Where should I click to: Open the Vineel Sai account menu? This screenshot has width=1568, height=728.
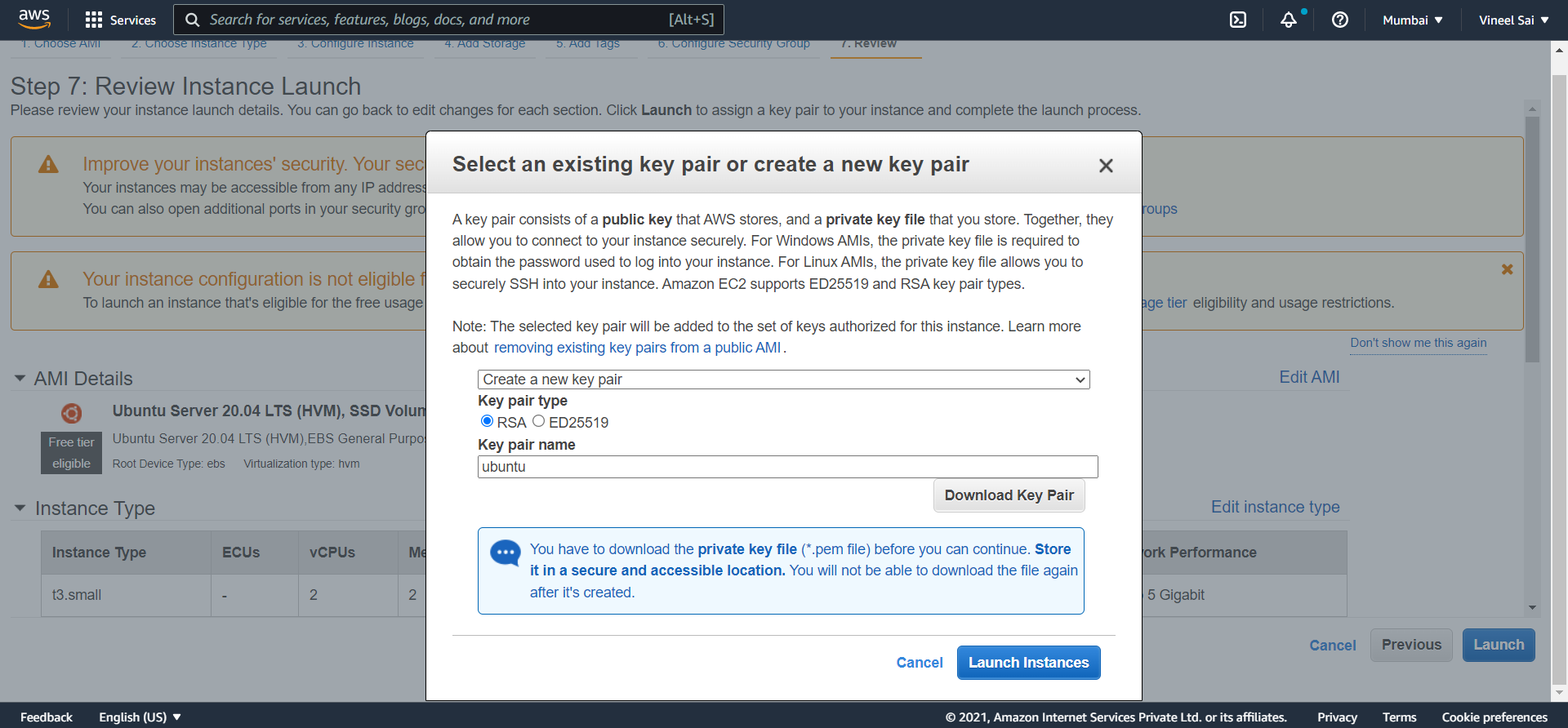tap(1512, 20)
